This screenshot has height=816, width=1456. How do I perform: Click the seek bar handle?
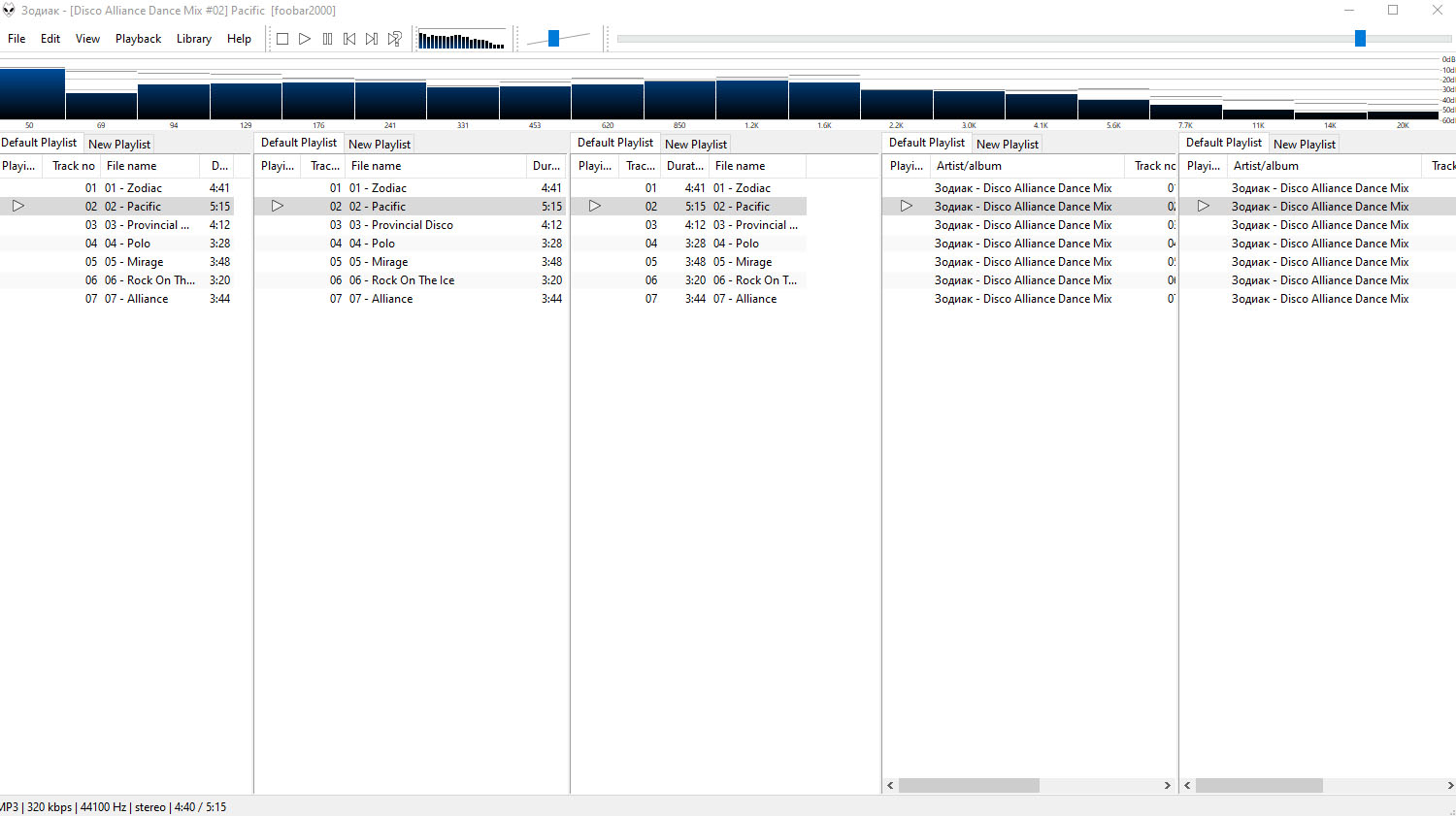pyautogui.click(x=1360, y=39)
